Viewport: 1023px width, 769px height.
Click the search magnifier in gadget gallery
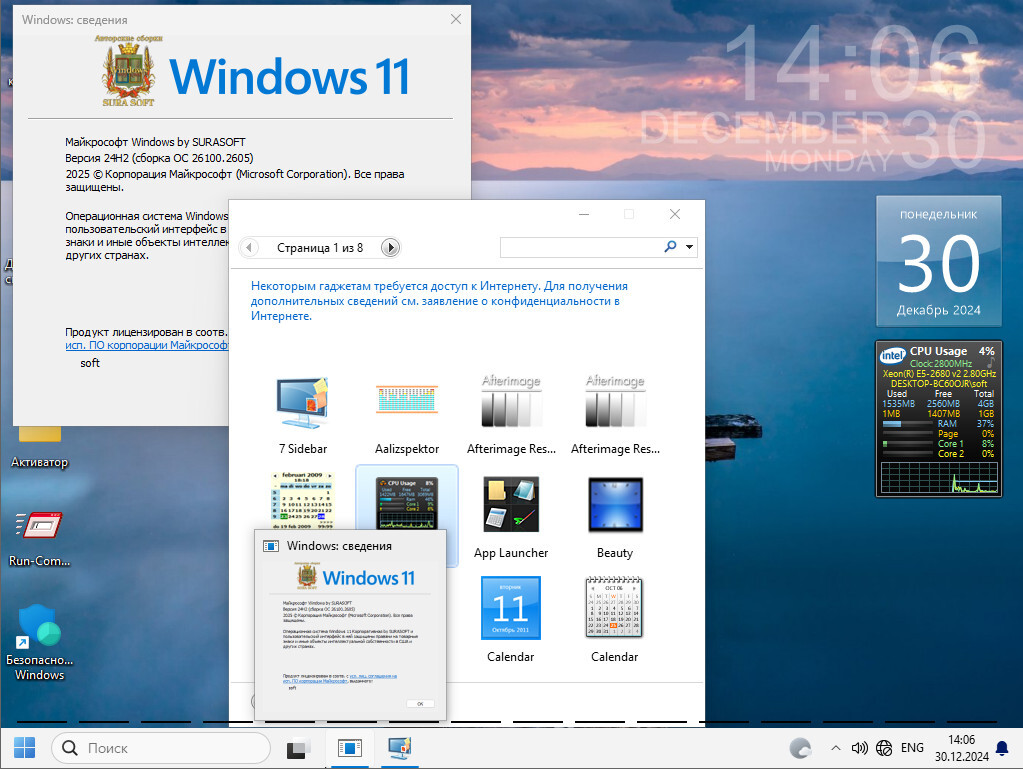click(x=670, y=247)
